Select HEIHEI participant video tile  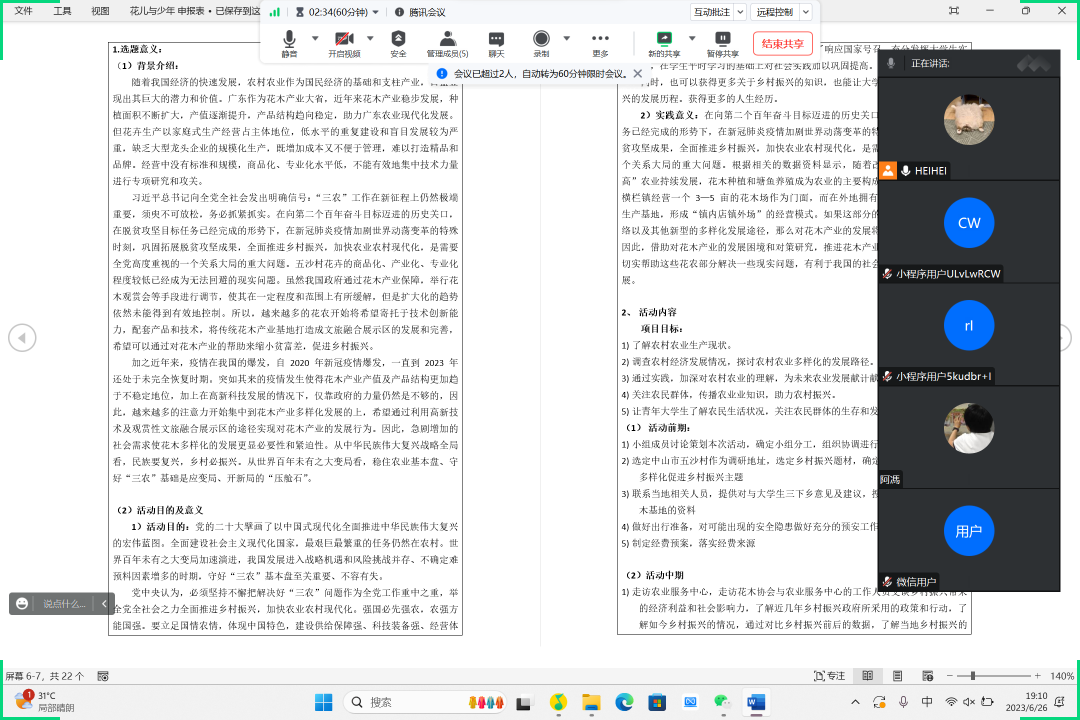pos(968,129)
